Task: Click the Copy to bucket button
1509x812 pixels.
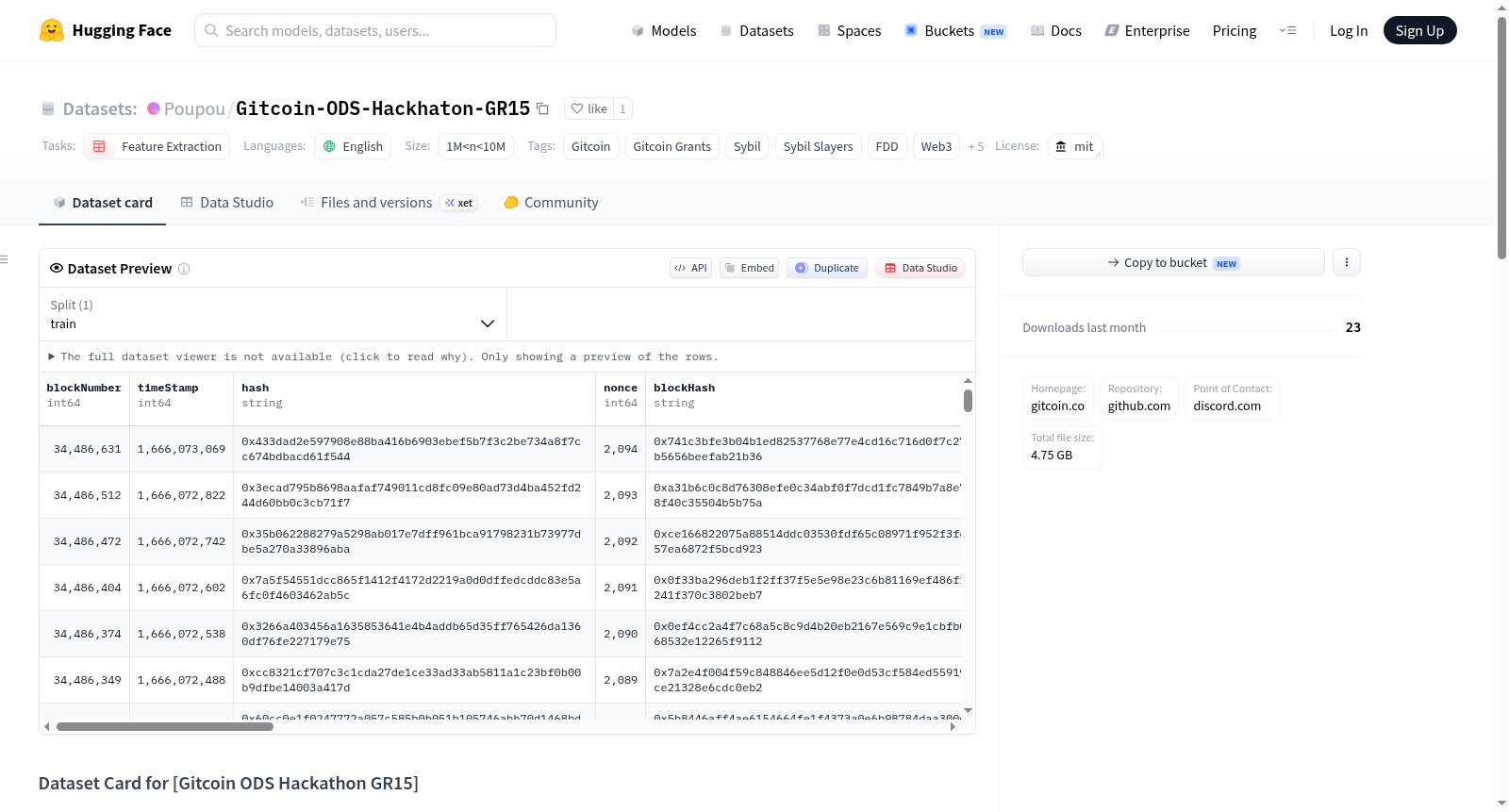Action: (x=1173, y=262)
